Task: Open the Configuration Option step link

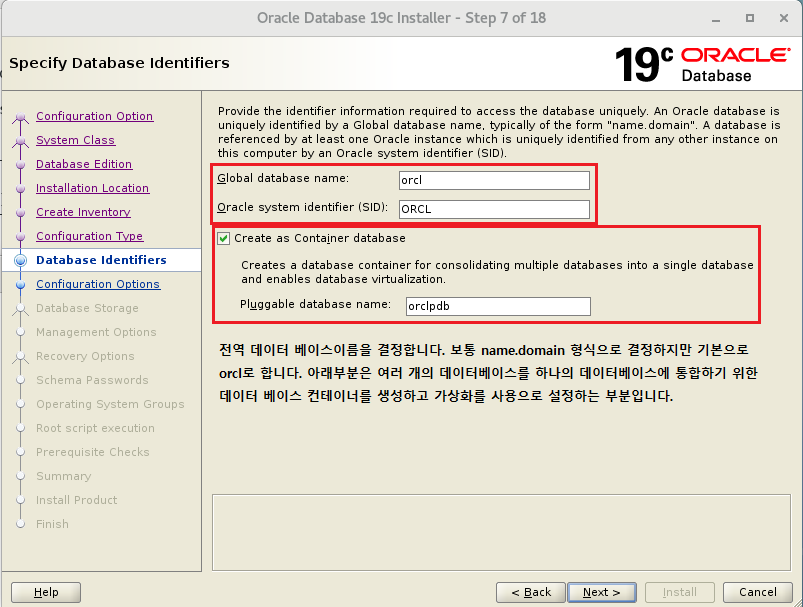Action: (x=94, y=116)
